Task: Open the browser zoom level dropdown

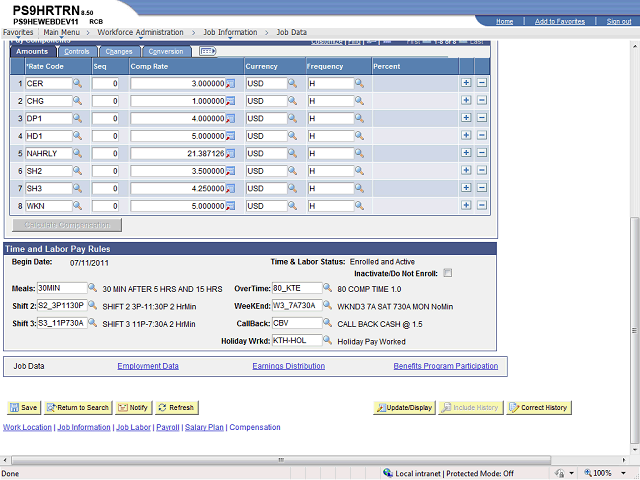Action: (x=623, y=473)
